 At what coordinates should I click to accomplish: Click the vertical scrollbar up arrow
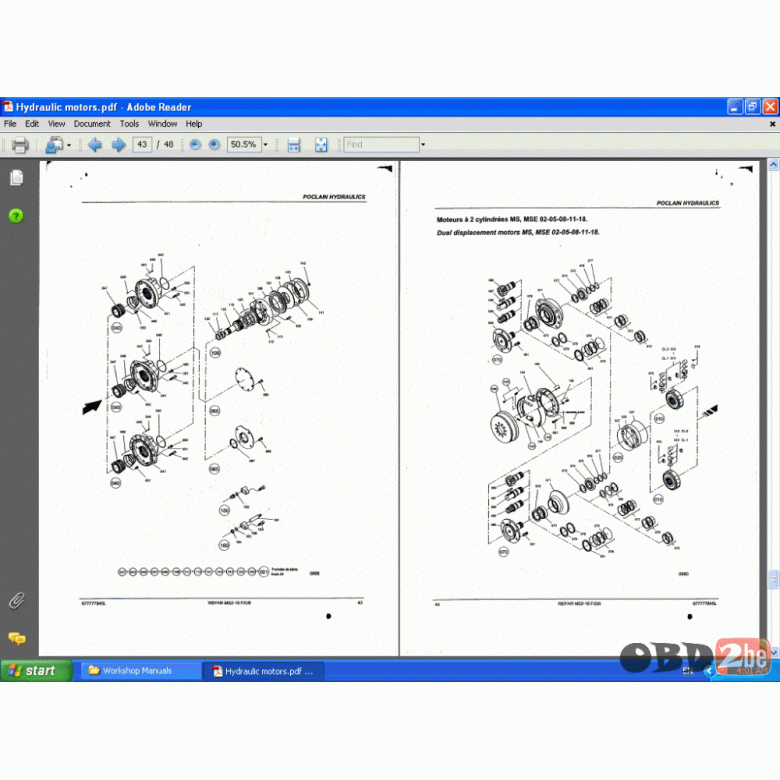pos(774,165)
